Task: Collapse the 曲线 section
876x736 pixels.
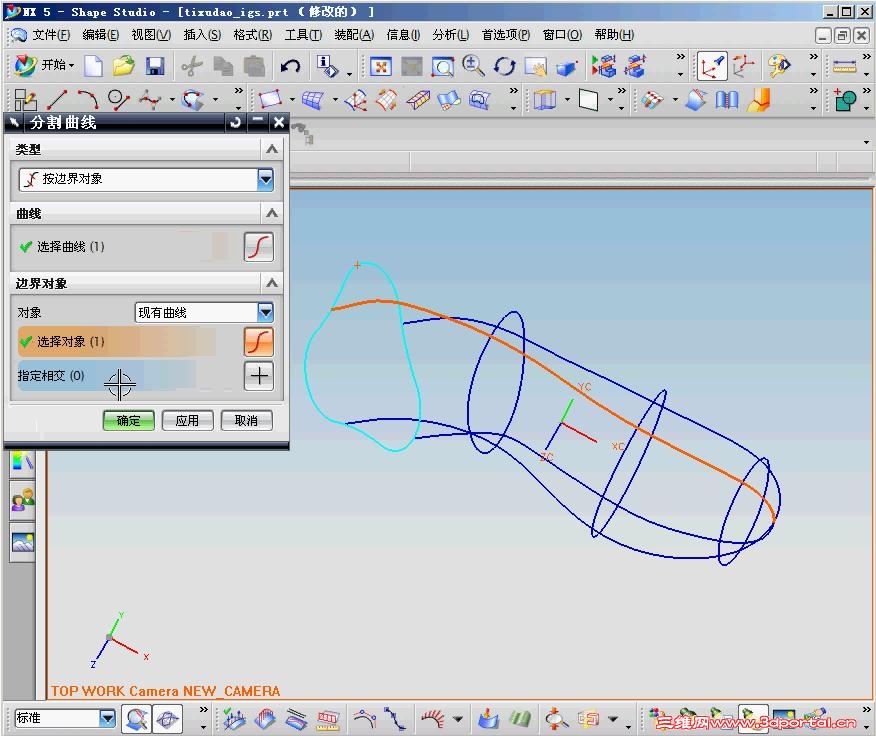Action: [272, 213]
